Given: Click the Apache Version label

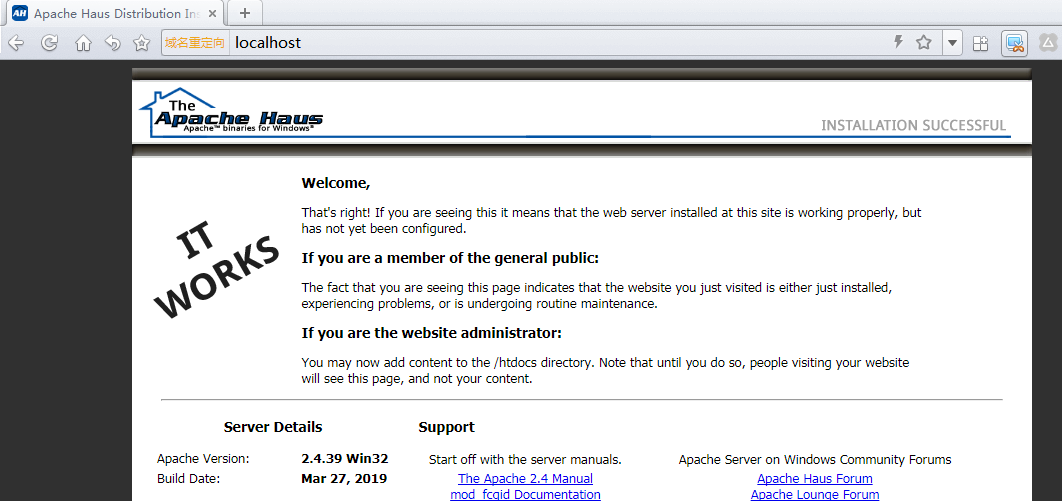Looking at the screenshot, I should click(203, 458).
